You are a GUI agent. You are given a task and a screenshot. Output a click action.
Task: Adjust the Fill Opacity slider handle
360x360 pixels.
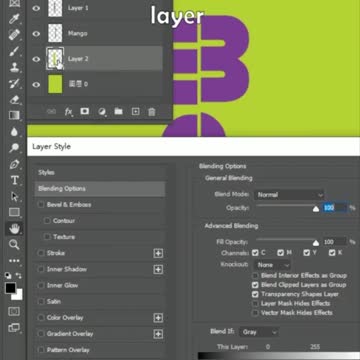point(316,243)
